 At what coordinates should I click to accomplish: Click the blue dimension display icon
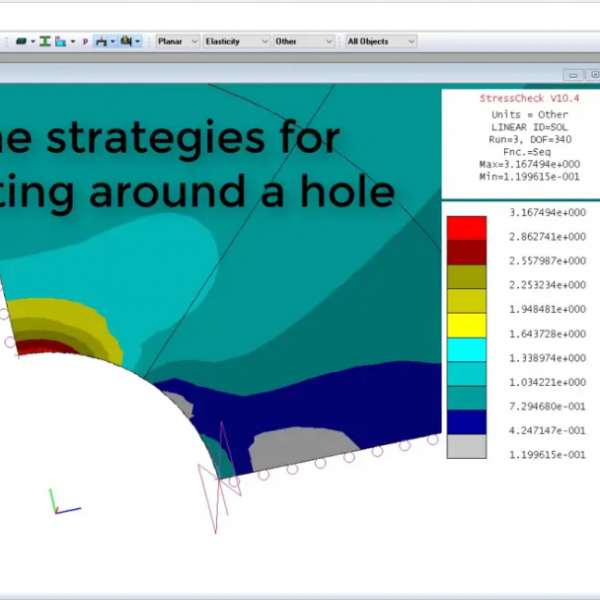tap(60, 41)
